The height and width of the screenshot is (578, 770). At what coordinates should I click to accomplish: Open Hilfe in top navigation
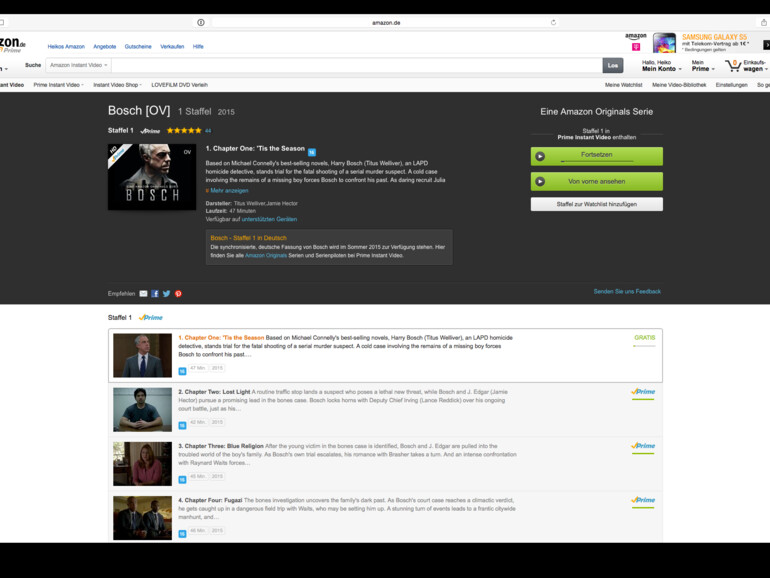(x=198, y=47)
